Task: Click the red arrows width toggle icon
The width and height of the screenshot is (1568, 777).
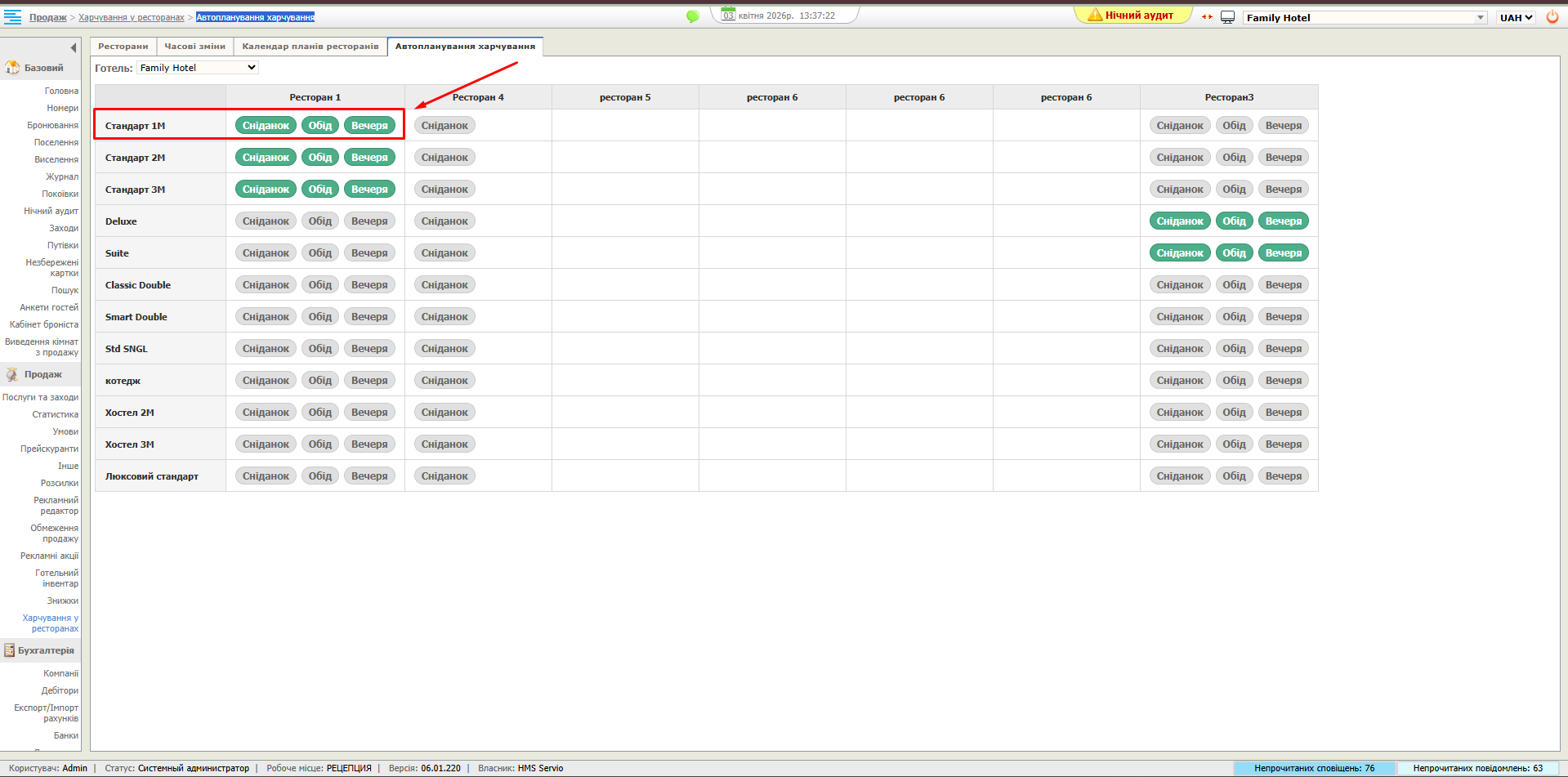Action: click(x=1207, y=17)
